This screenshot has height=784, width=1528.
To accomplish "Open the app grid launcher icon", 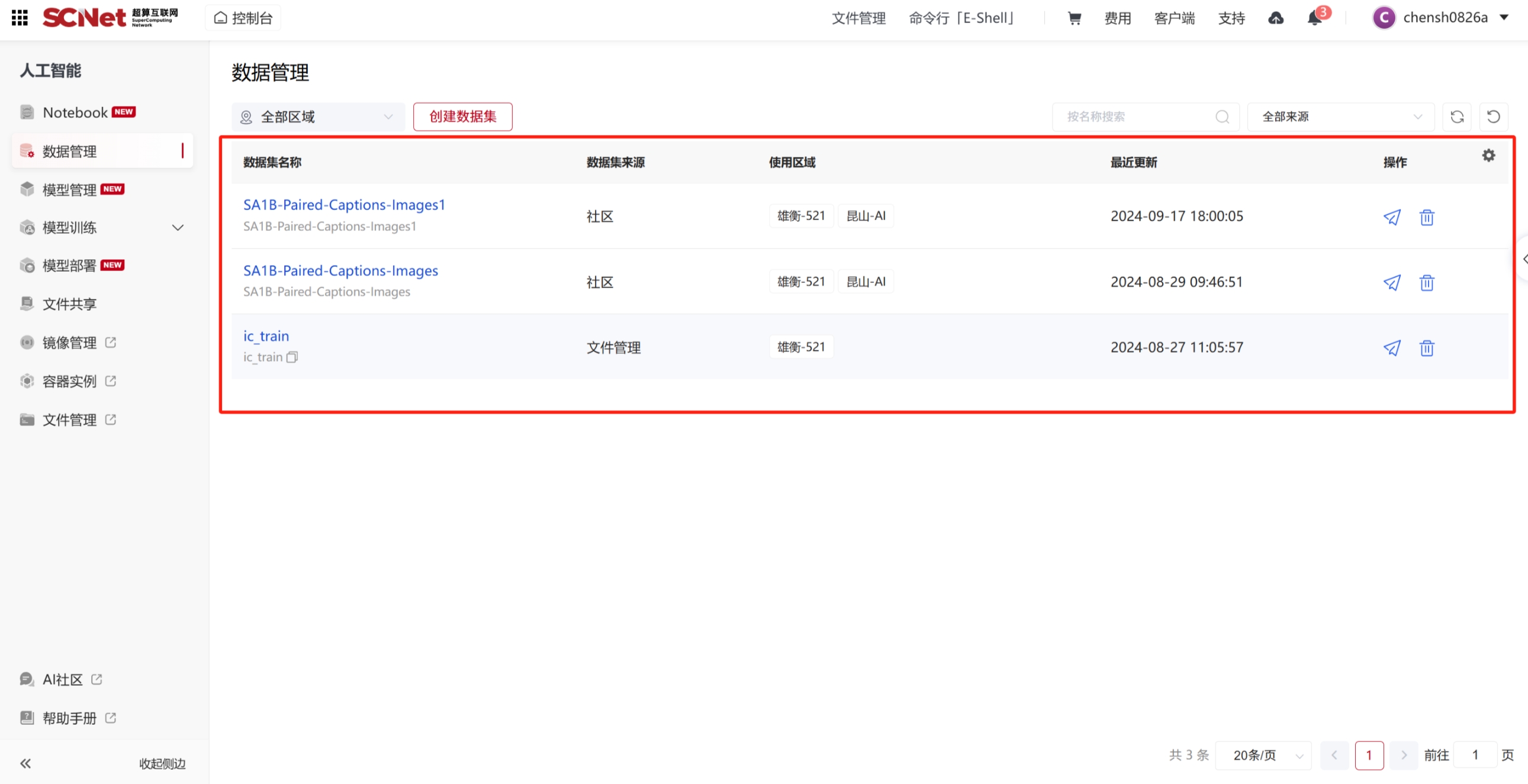I will click(x=20, y=18).
